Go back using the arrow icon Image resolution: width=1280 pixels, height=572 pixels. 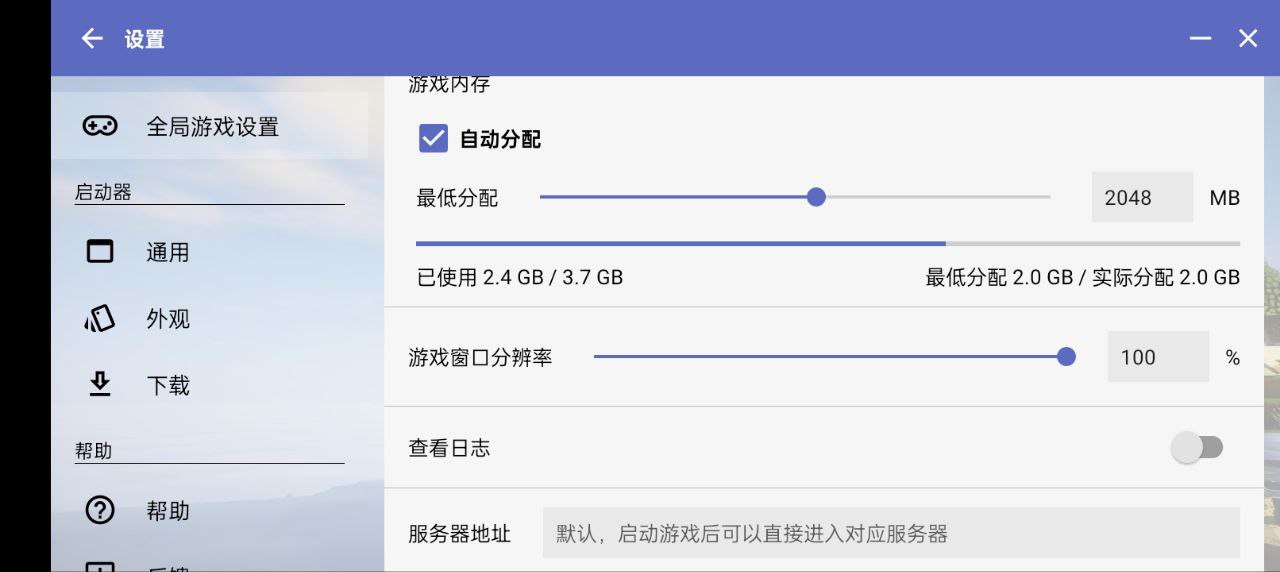[x=92, y=38]
